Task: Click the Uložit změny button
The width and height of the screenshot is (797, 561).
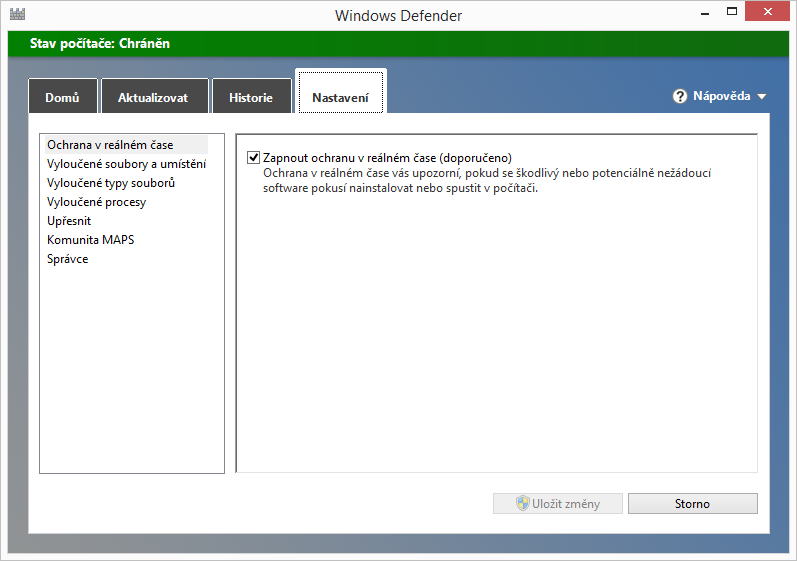Action: tap(558, 503)
